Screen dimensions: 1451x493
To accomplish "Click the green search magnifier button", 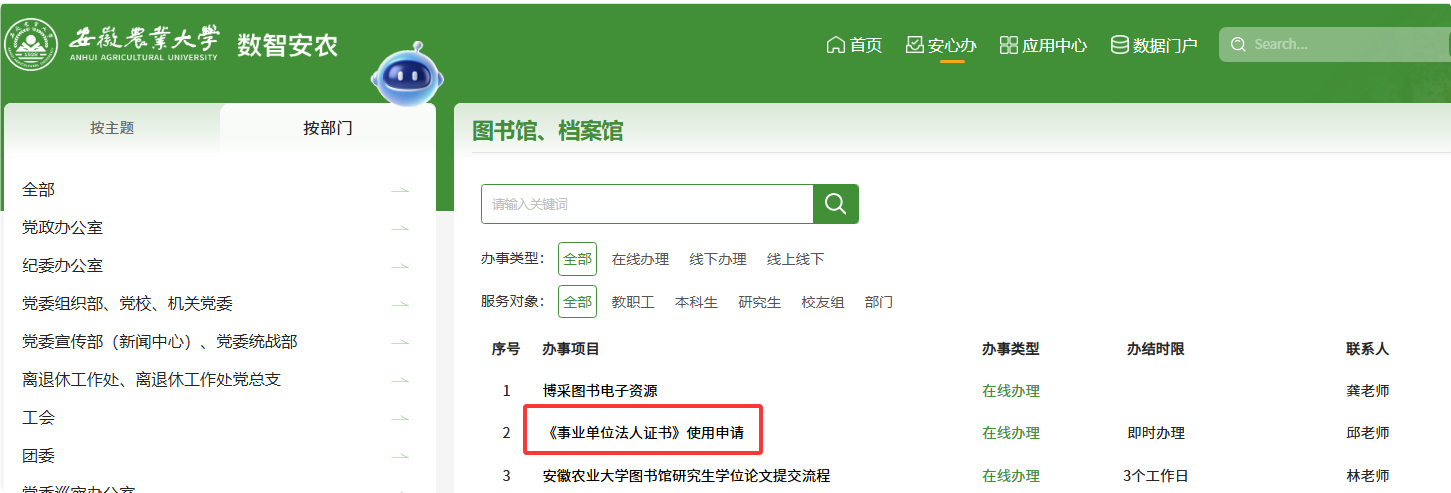I will 835,204.
